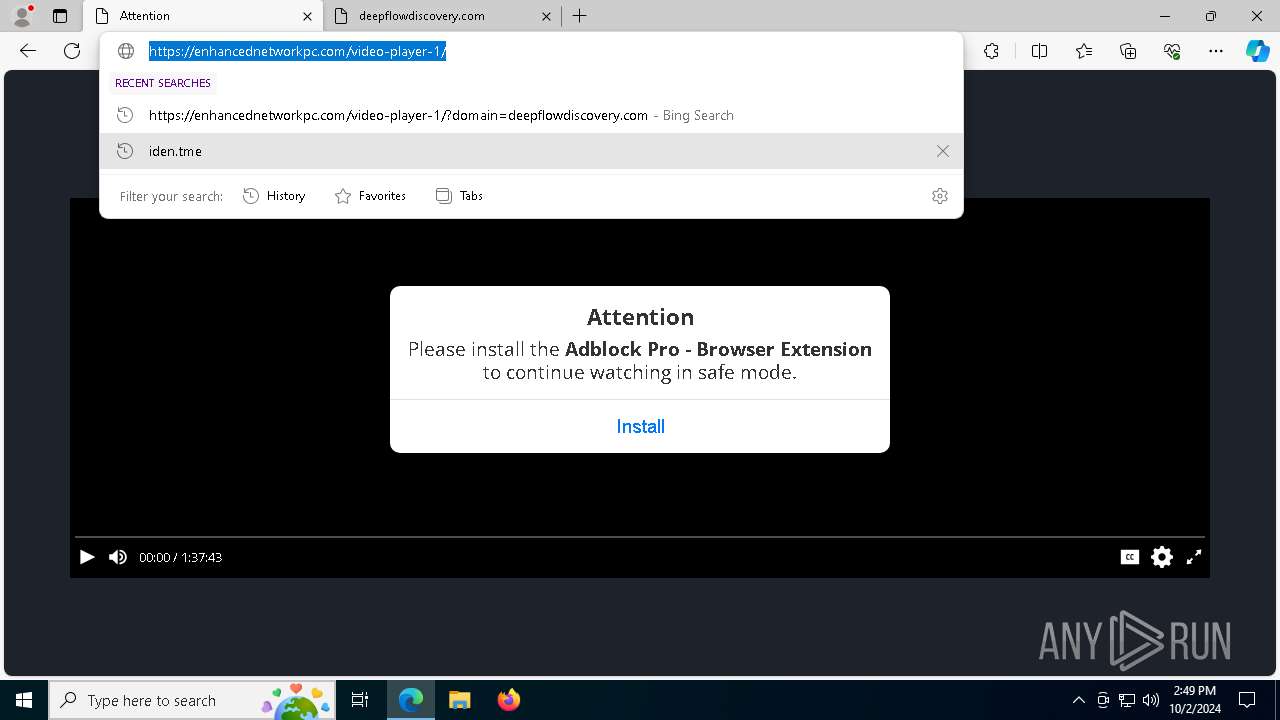Screen dimensions: 1280x720
Task: Open the Copilot sidebar icon
Action: 1257,51
